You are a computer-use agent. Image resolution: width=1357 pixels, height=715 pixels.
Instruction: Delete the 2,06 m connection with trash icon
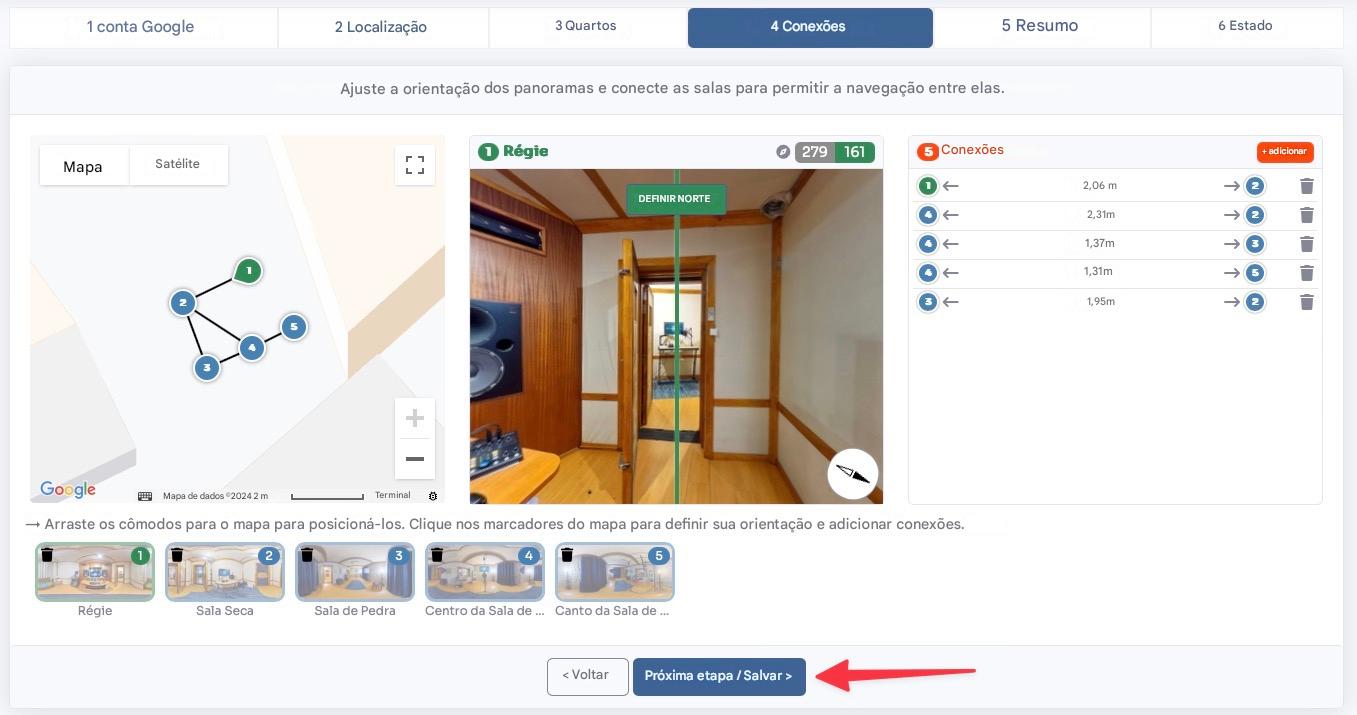click(x=1306, y=186)
